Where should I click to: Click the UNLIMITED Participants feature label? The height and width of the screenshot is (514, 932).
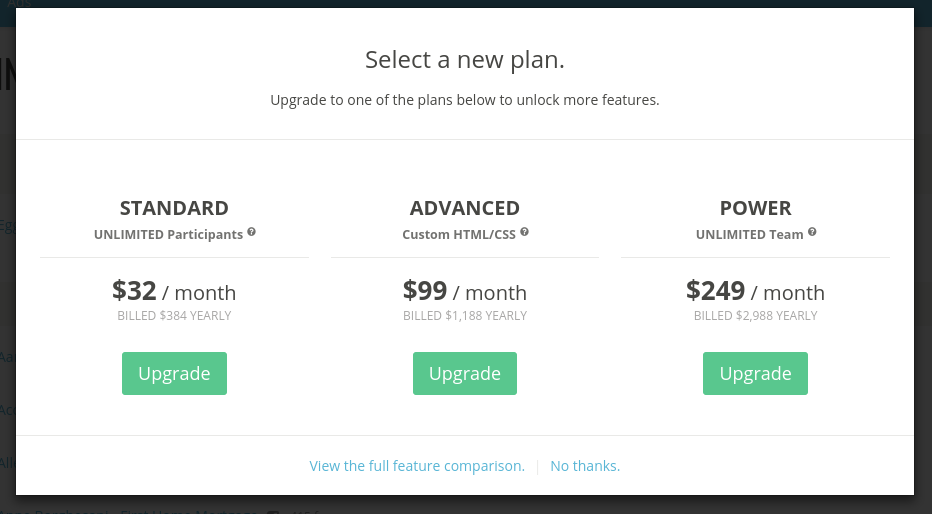[168, 235]
